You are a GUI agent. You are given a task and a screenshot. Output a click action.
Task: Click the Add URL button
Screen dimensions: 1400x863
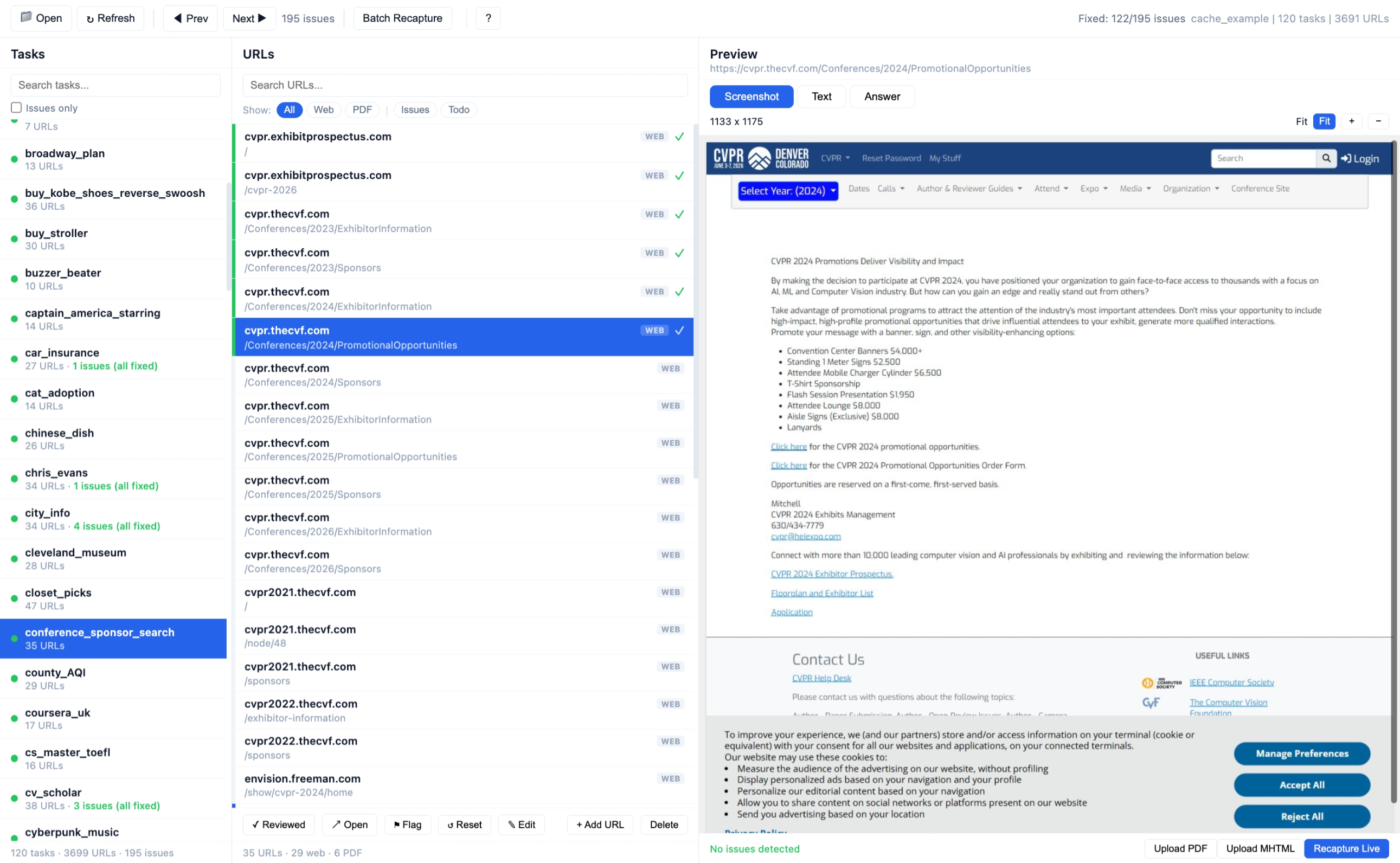[600, 824]
